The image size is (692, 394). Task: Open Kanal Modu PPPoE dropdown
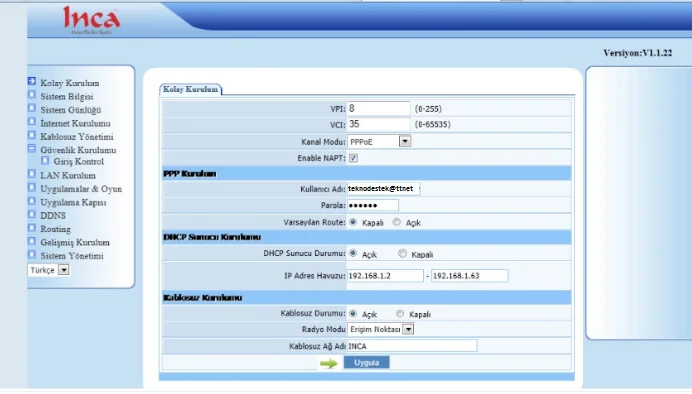379,142
